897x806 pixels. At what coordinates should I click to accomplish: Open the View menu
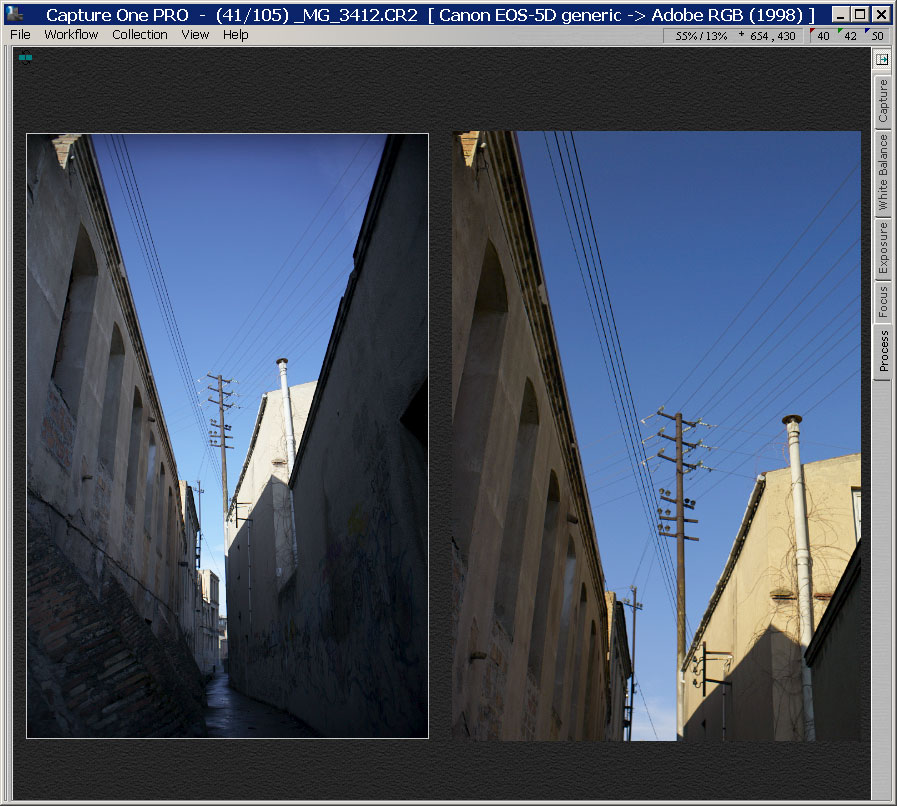pos(195,35)
